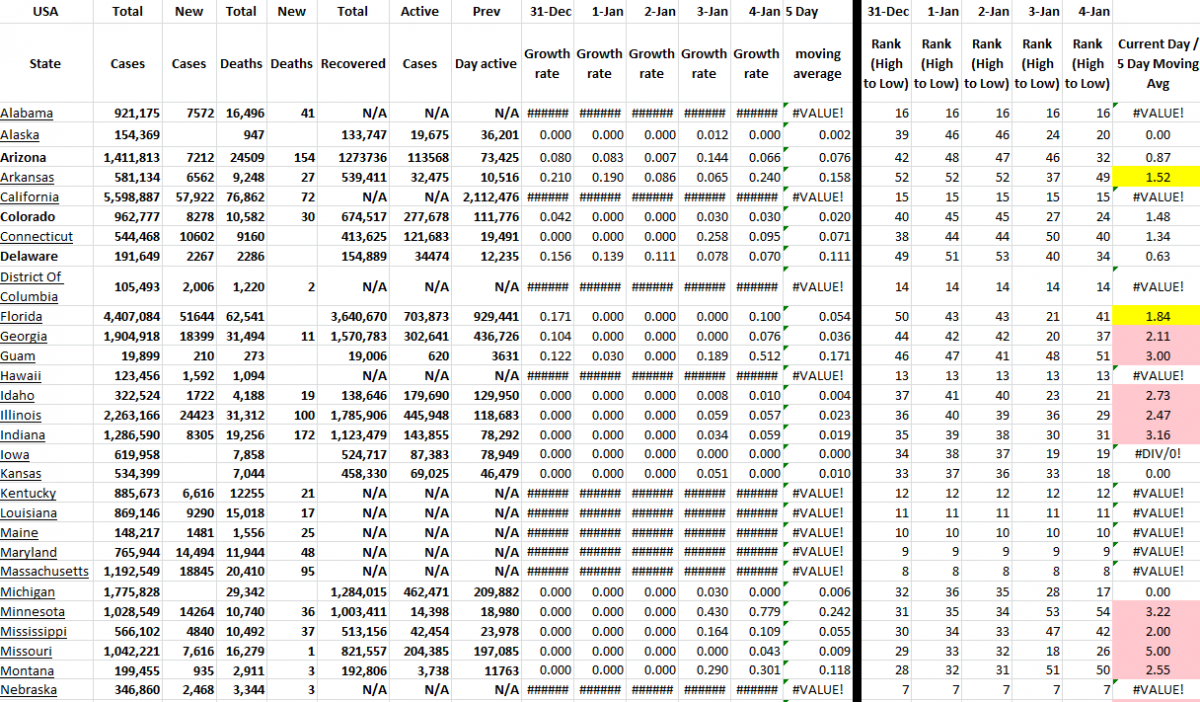
Task: Select Florida's total recovered cell 3,640,670
Action: (353, 317)
